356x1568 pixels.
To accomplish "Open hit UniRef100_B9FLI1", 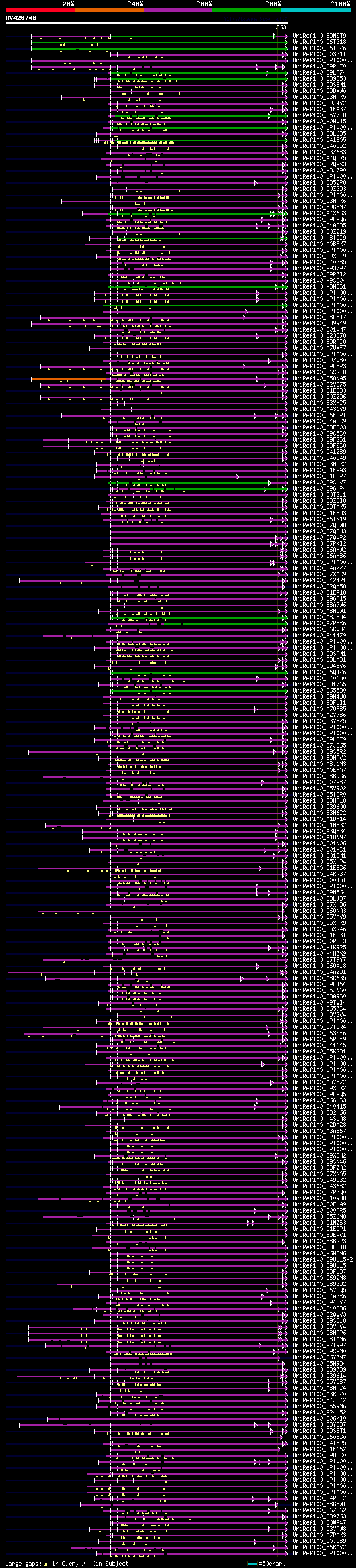I will pos(319,703).
